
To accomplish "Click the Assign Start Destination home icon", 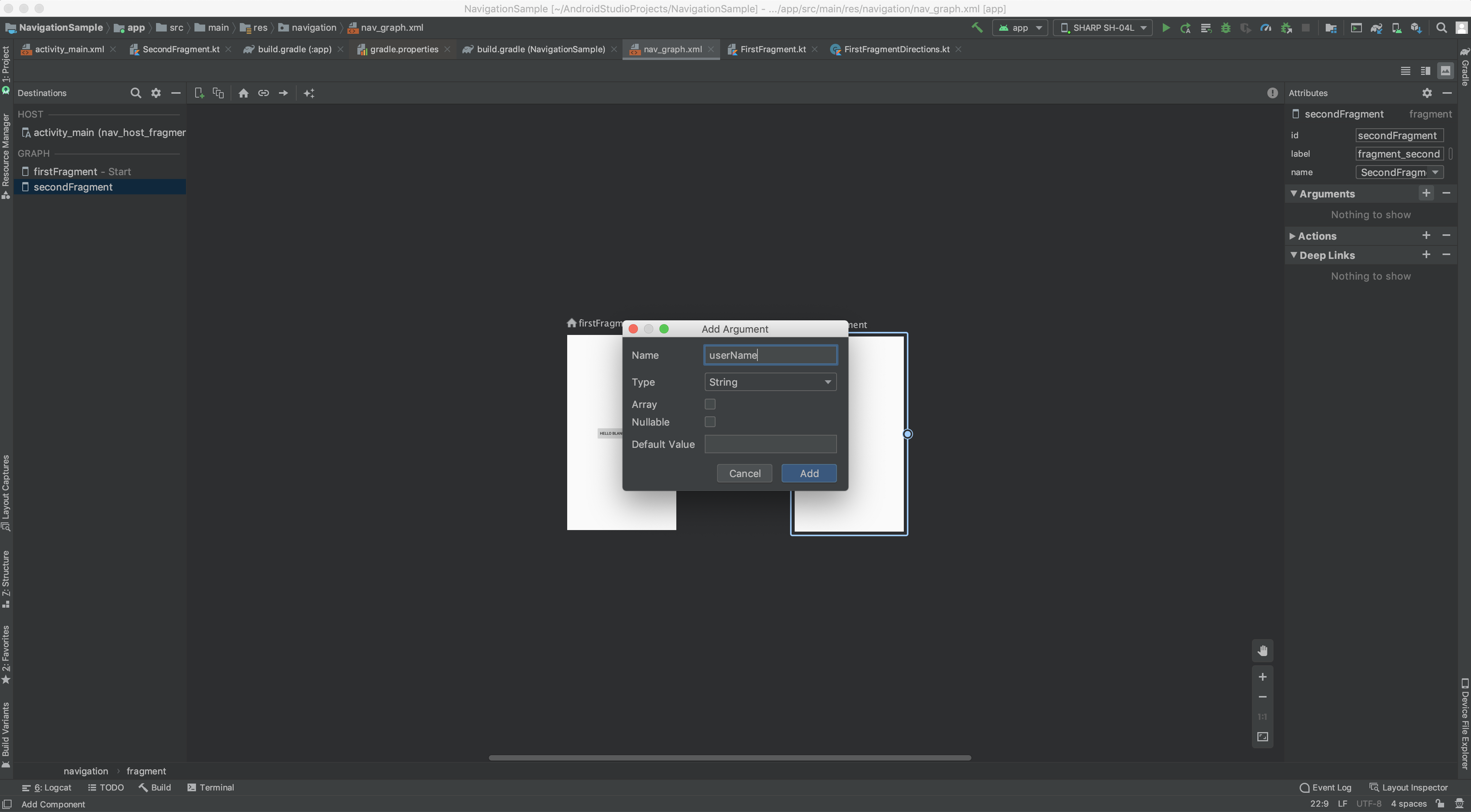I will pyautogui.click(x=243, y=93).
